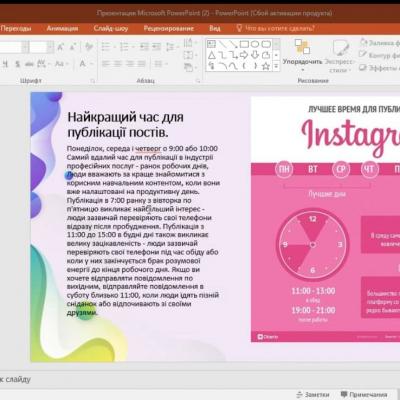Select the Right Brace shape

point(255,66)
